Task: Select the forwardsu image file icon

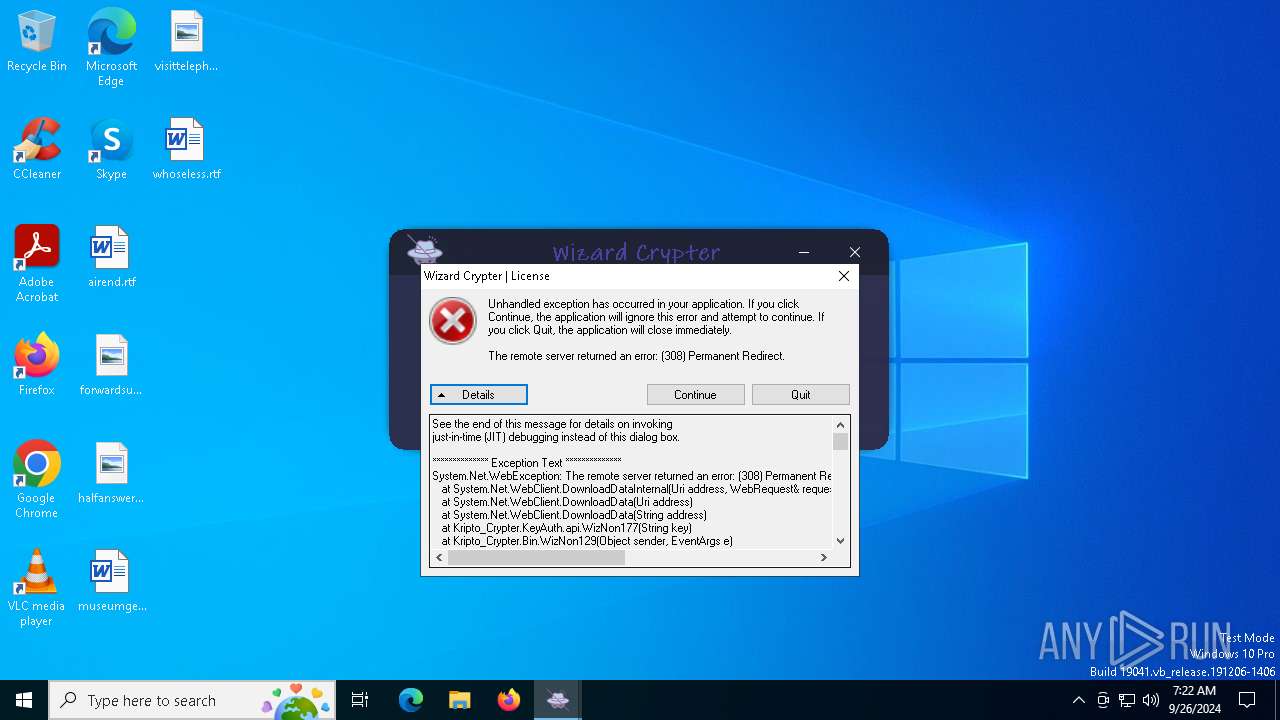Action: [111, 366]
